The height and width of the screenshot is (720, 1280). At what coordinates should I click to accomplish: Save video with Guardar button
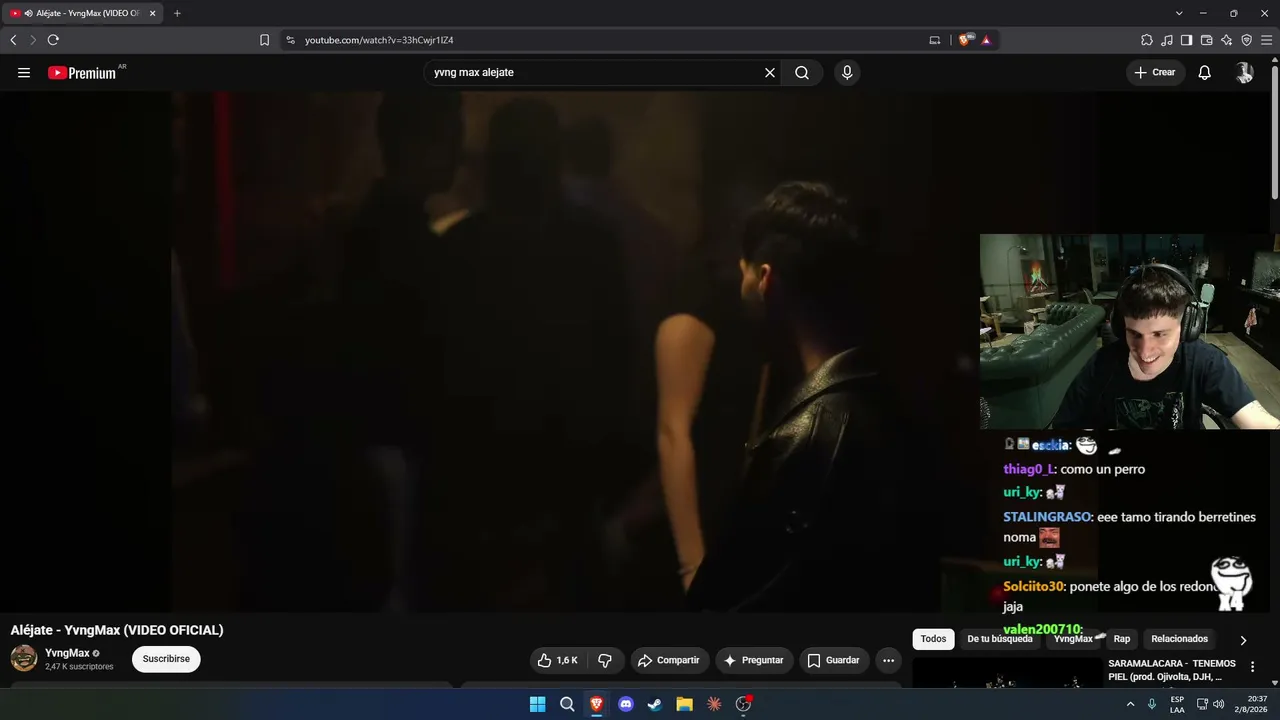(834, 660)
